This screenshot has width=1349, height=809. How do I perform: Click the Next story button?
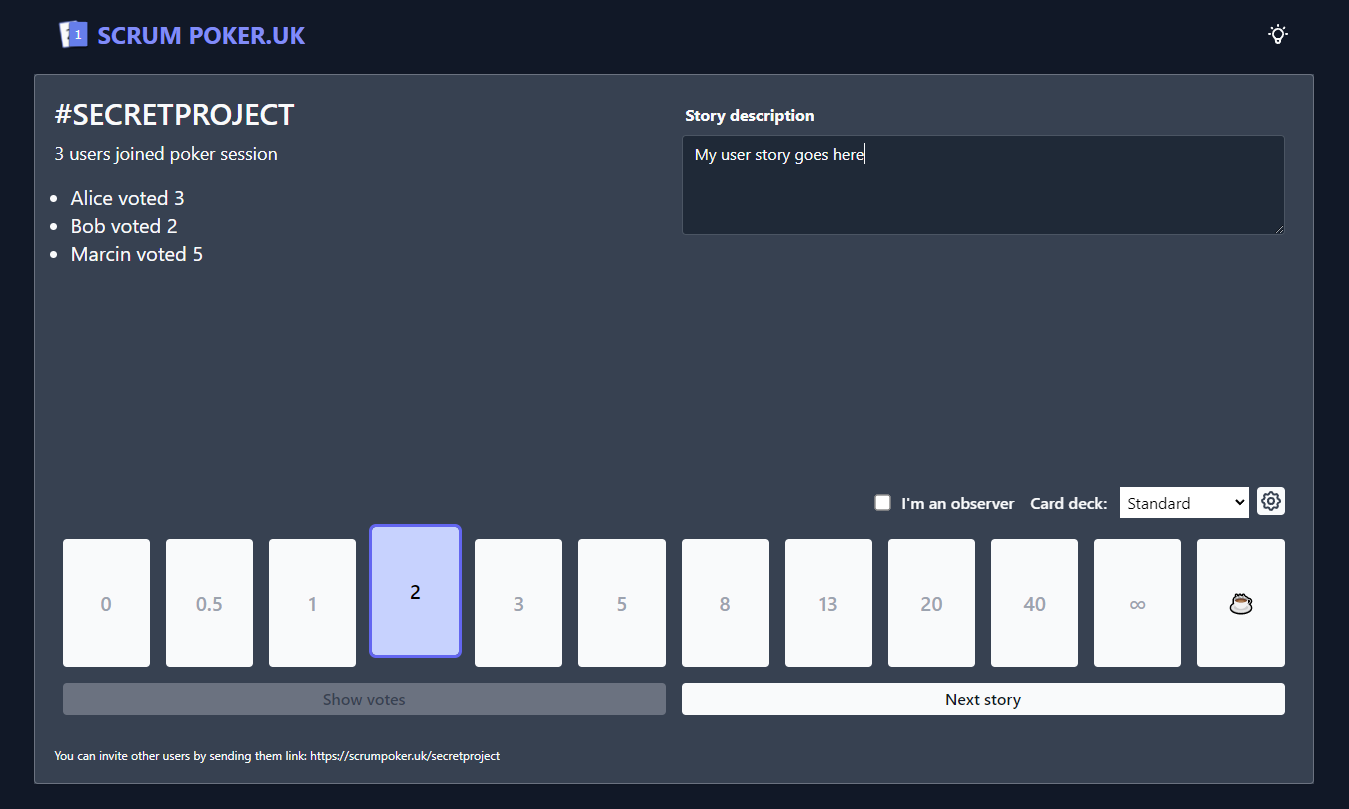click(983, 699)
